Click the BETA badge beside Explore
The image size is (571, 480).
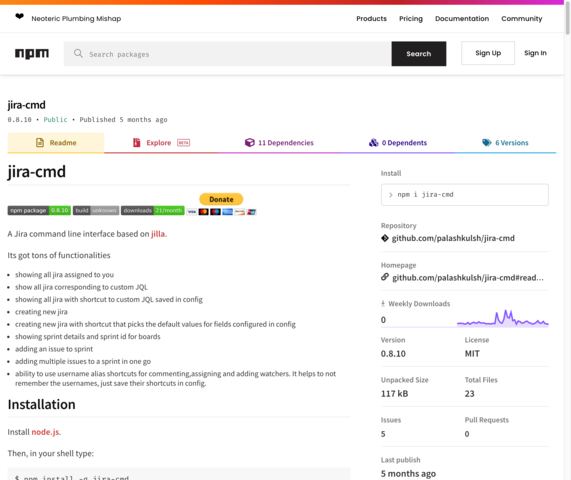tap(184, 142)
